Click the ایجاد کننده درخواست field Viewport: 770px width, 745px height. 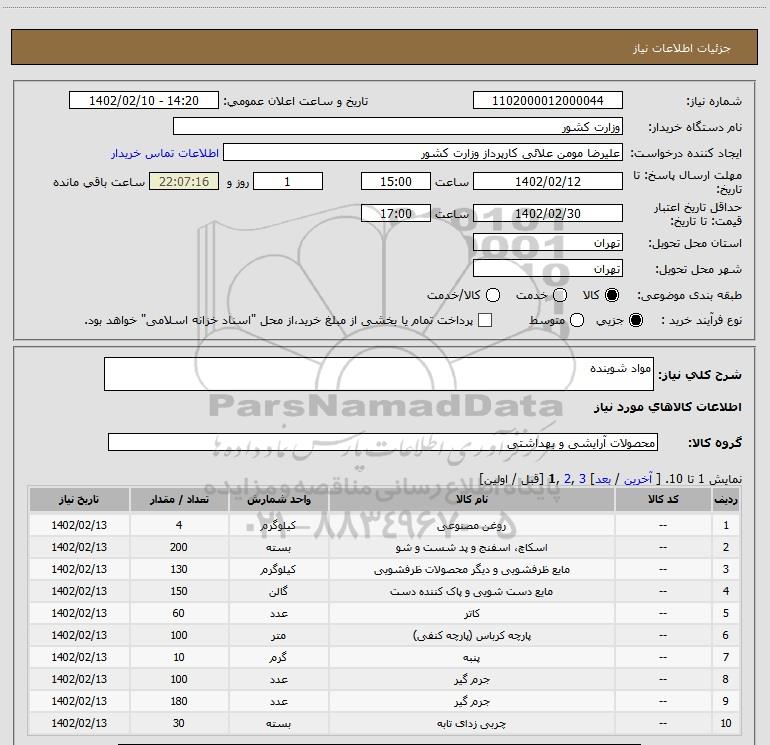[423, 152]
